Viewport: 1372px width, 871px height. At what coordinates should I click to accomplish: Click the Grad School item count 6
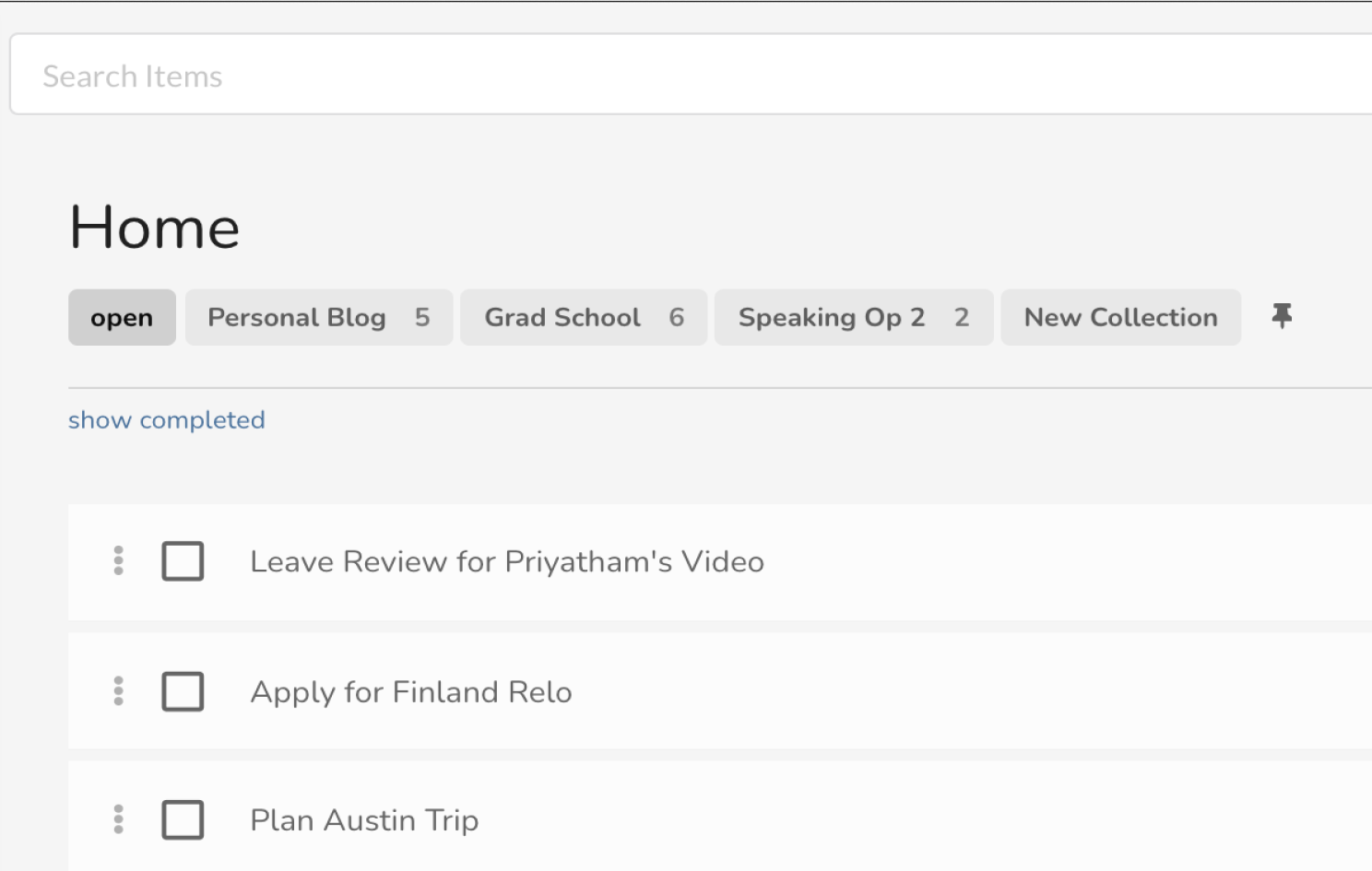pyautogui.click(x=677, y=317)
